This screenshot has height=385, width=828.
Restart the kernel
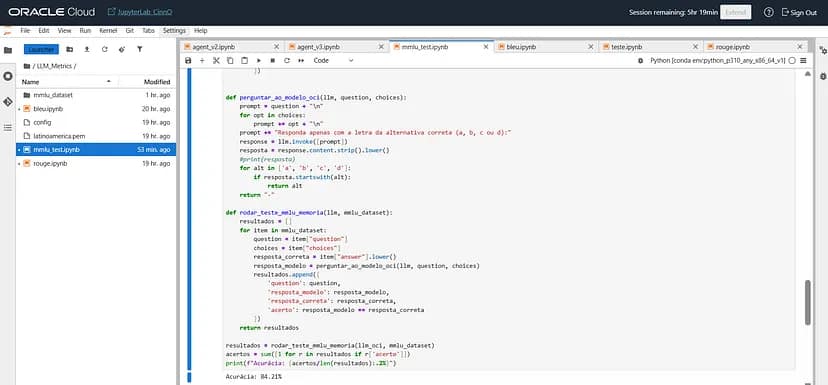point(287,61)
